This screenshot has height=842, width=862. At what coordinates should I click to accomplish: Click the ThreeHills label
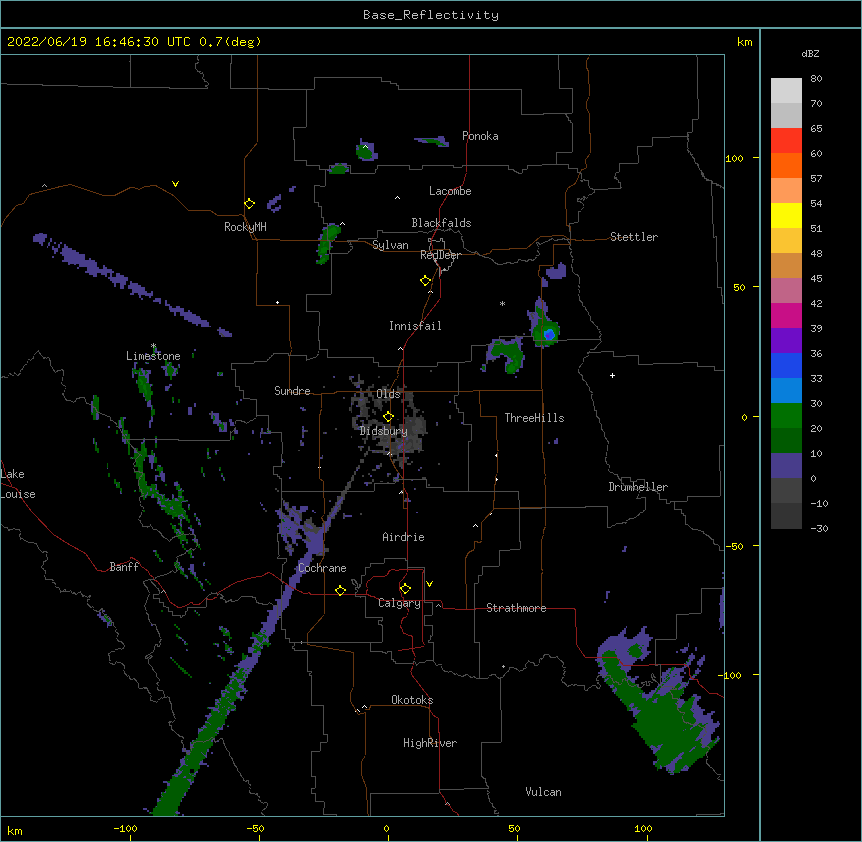pyautogui.click(x=534, y=418)
